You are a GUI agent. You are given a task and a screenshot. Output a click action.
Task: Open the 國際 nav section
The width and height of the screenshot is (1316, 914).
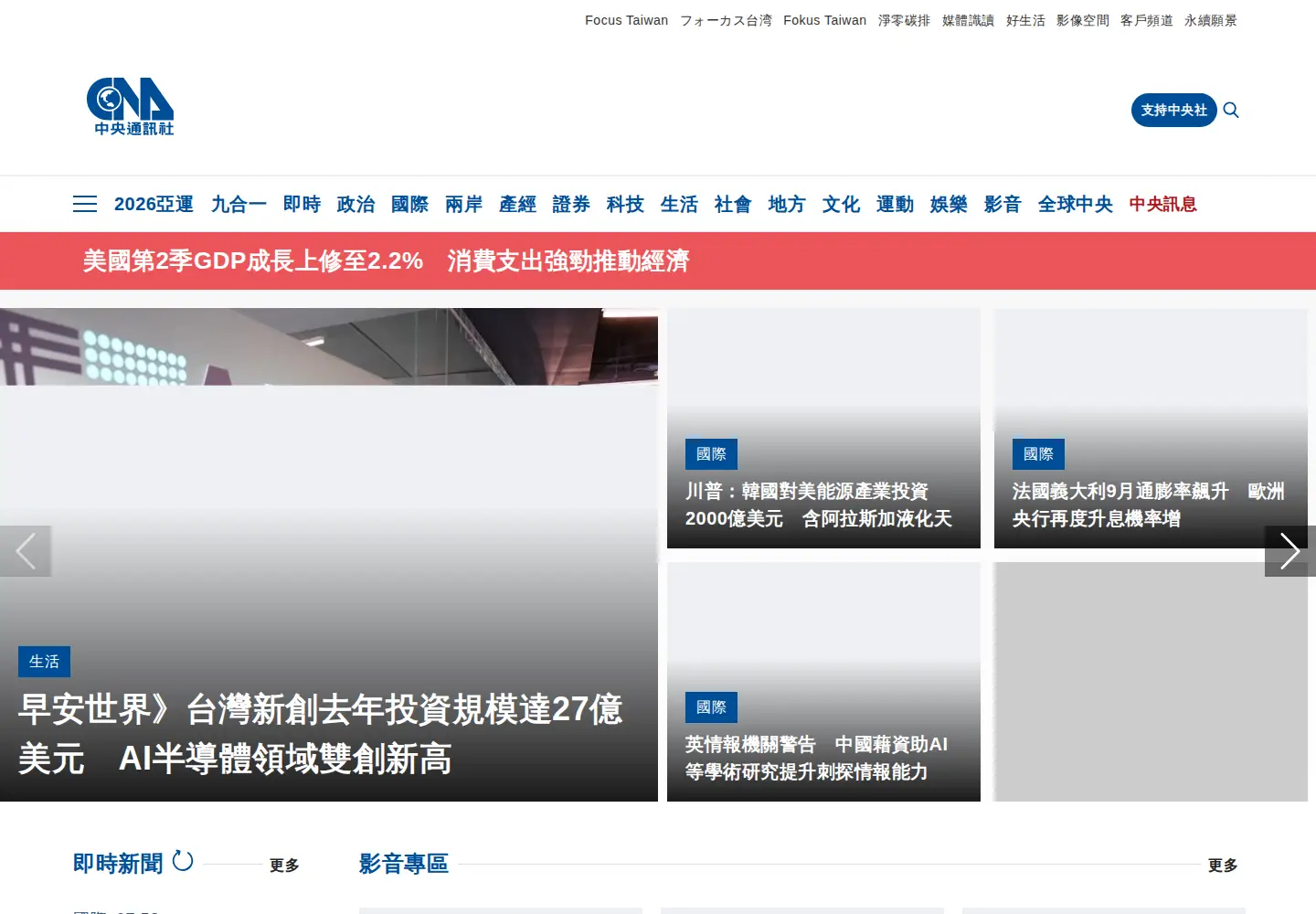[x=409, y=204]
